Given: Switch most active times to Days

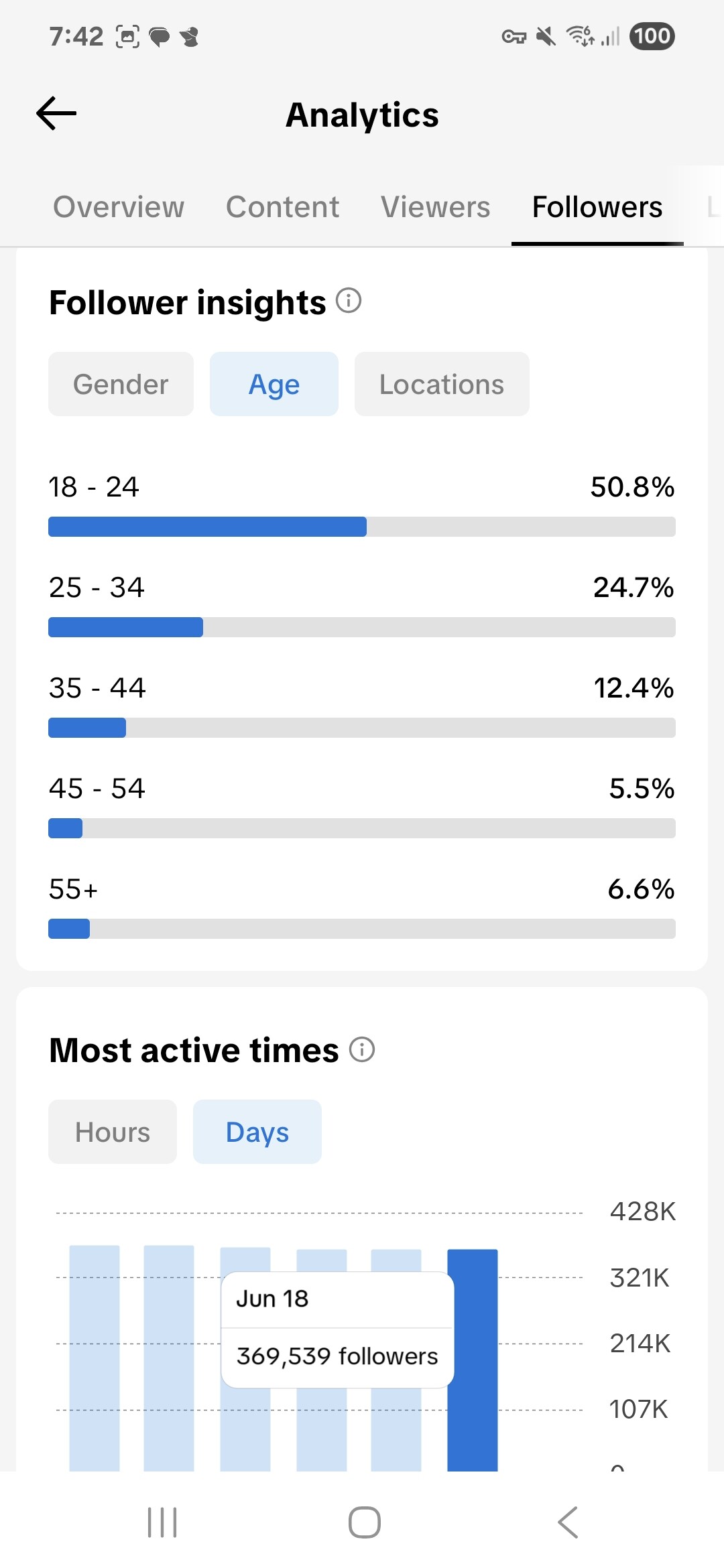Looking at the screenshot, I should (257, 1132).
